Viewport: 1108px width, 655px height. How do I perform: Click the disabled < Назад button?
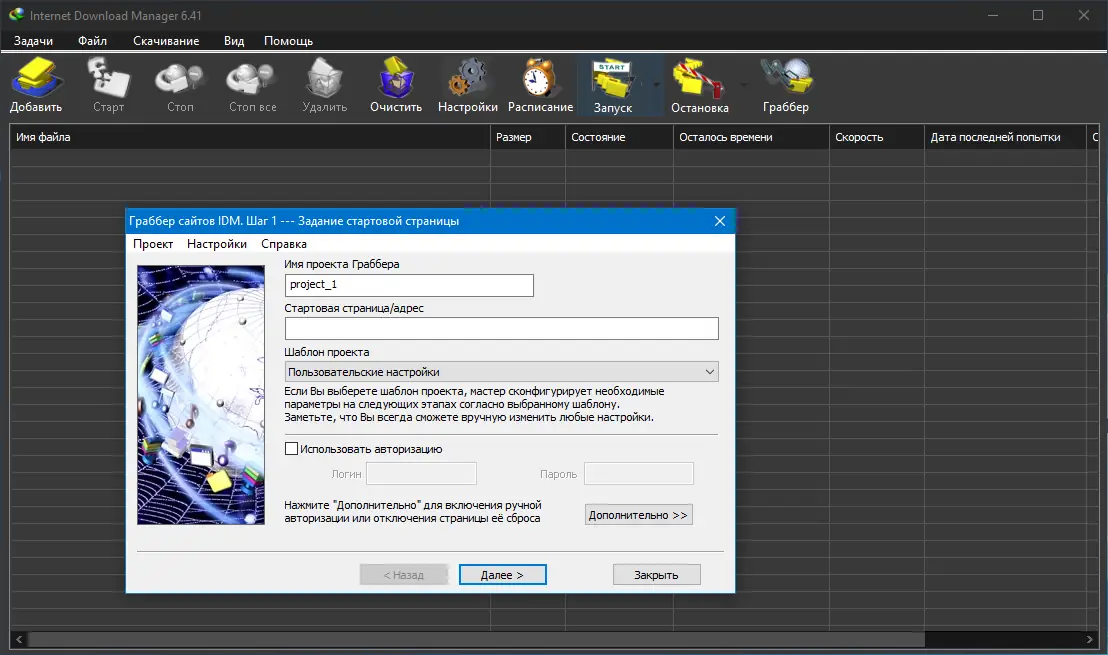point(403,574)
